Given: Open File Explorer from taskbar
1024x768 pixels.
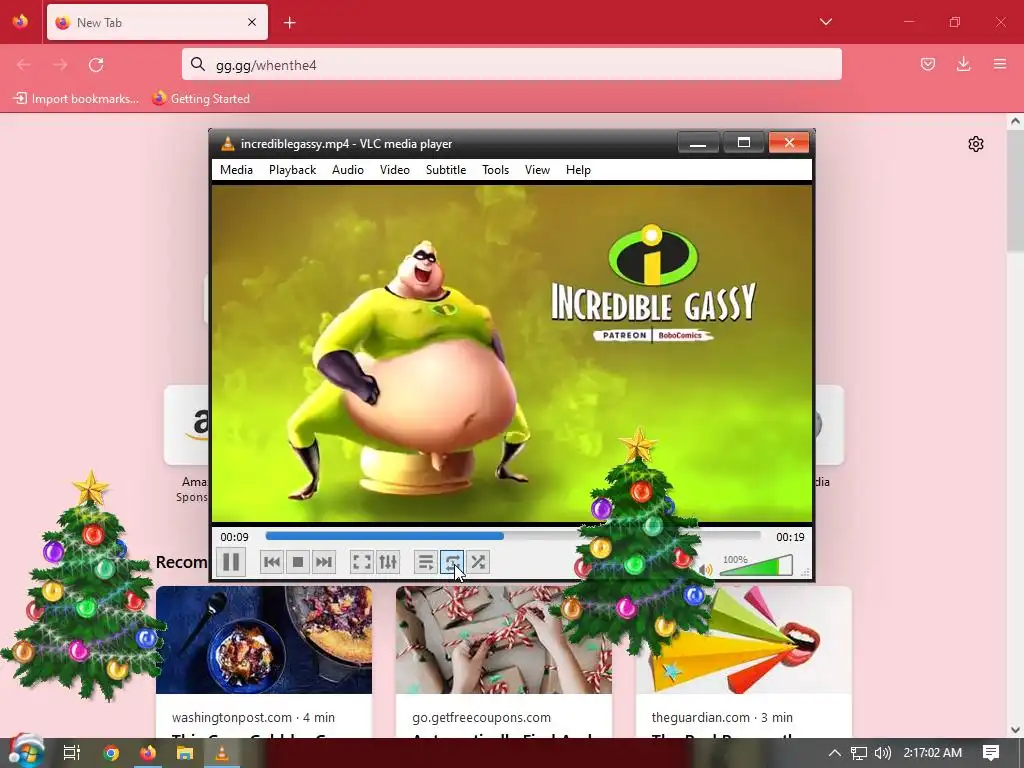Looking at the screenshot, I should click(185, 753).
